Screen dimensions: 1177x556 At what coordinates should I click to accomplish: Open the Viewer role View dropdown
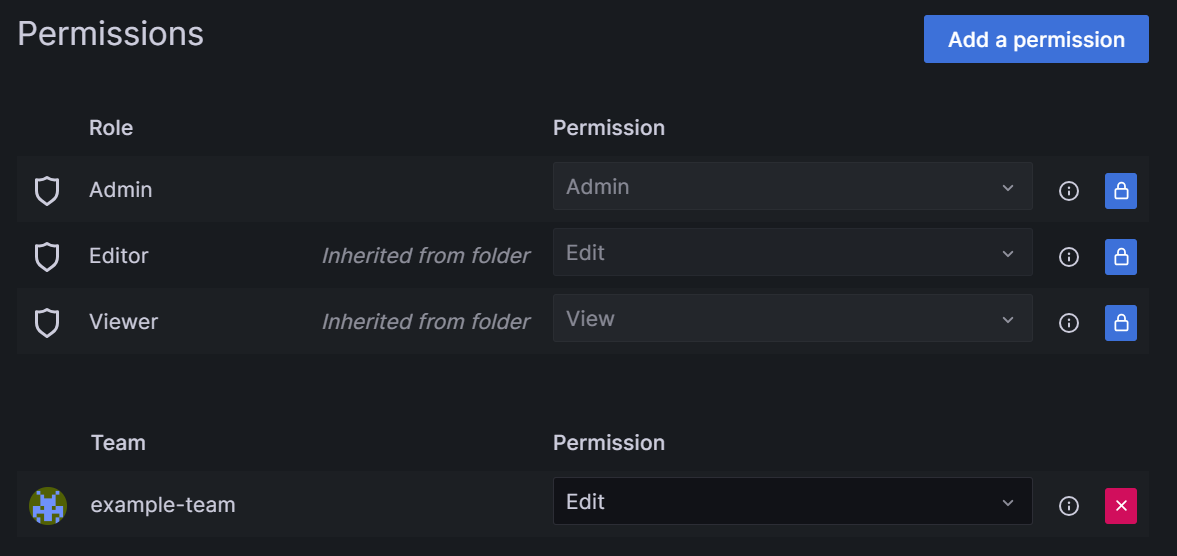[x=792, y=319]
